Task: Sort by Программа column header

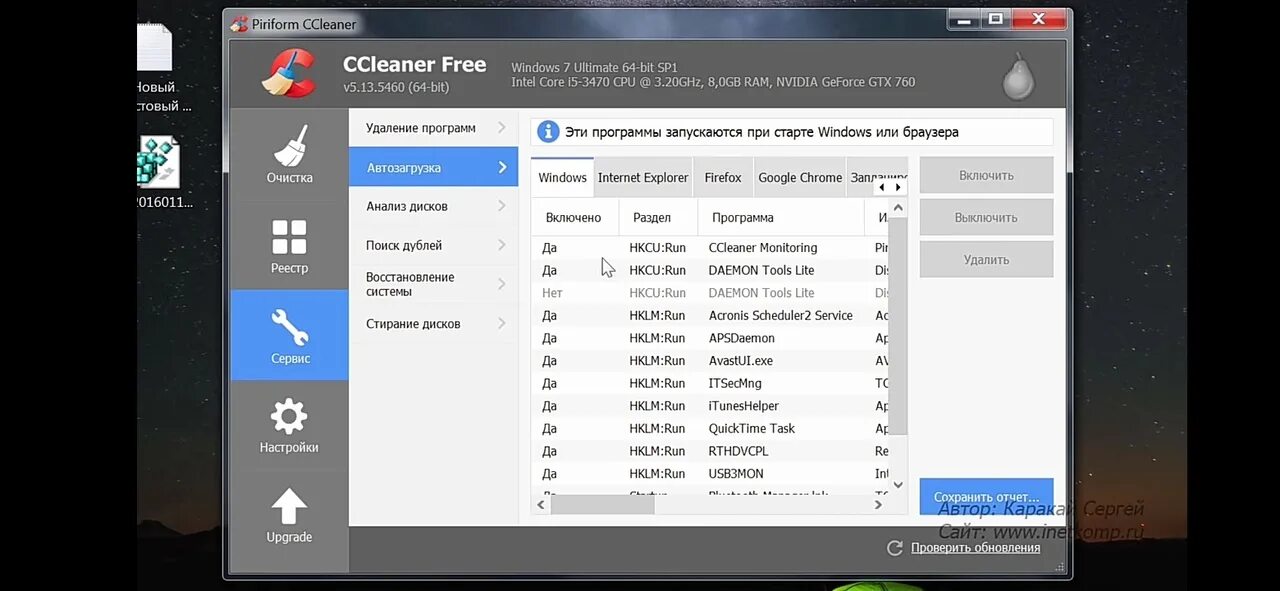Action: click(782, 217)
